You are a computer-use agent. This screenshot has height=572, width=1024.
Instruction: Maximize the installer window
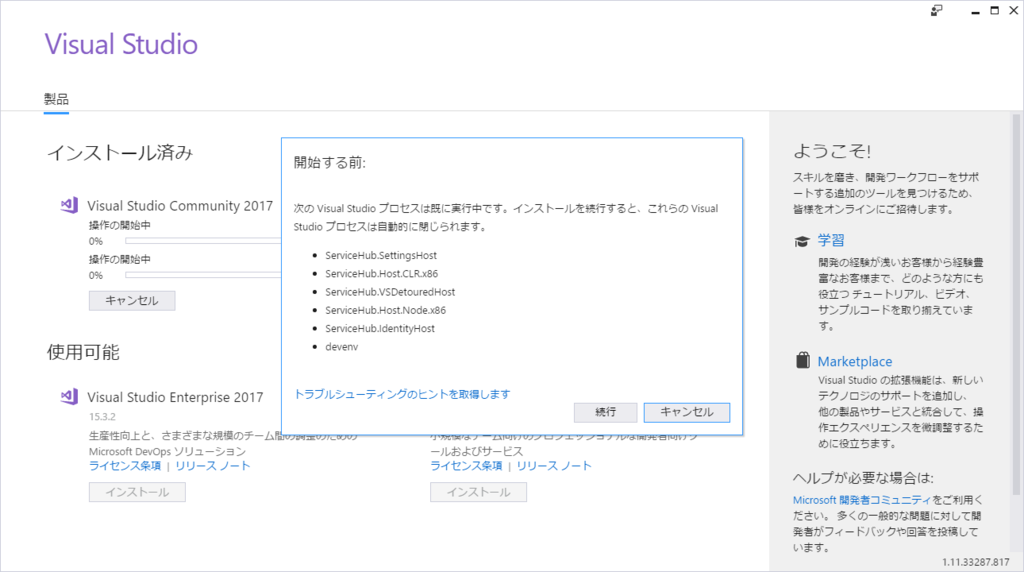(x=995, y=10)
